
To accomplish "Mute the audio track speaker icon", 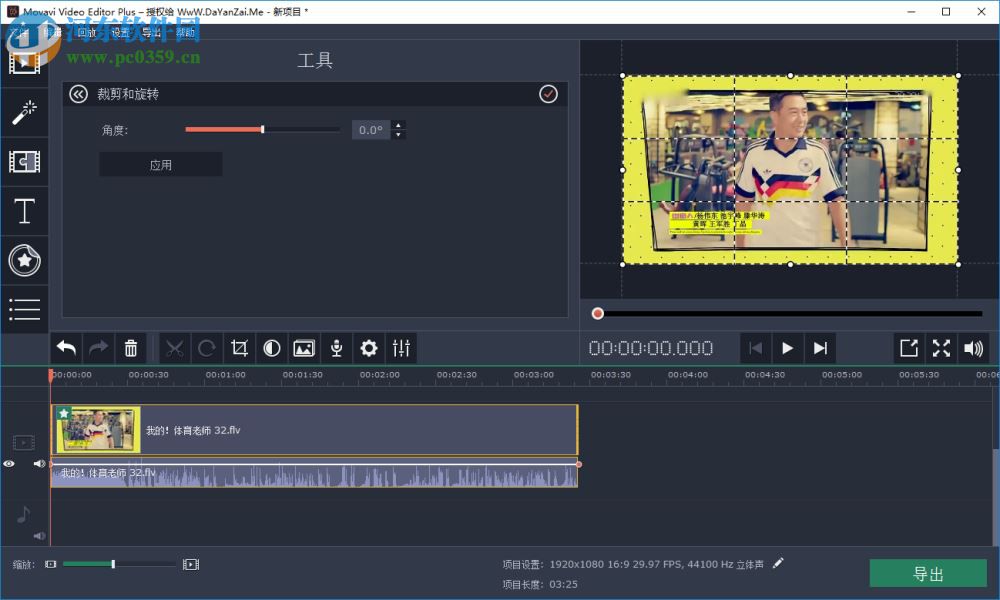I will (39, 535).
